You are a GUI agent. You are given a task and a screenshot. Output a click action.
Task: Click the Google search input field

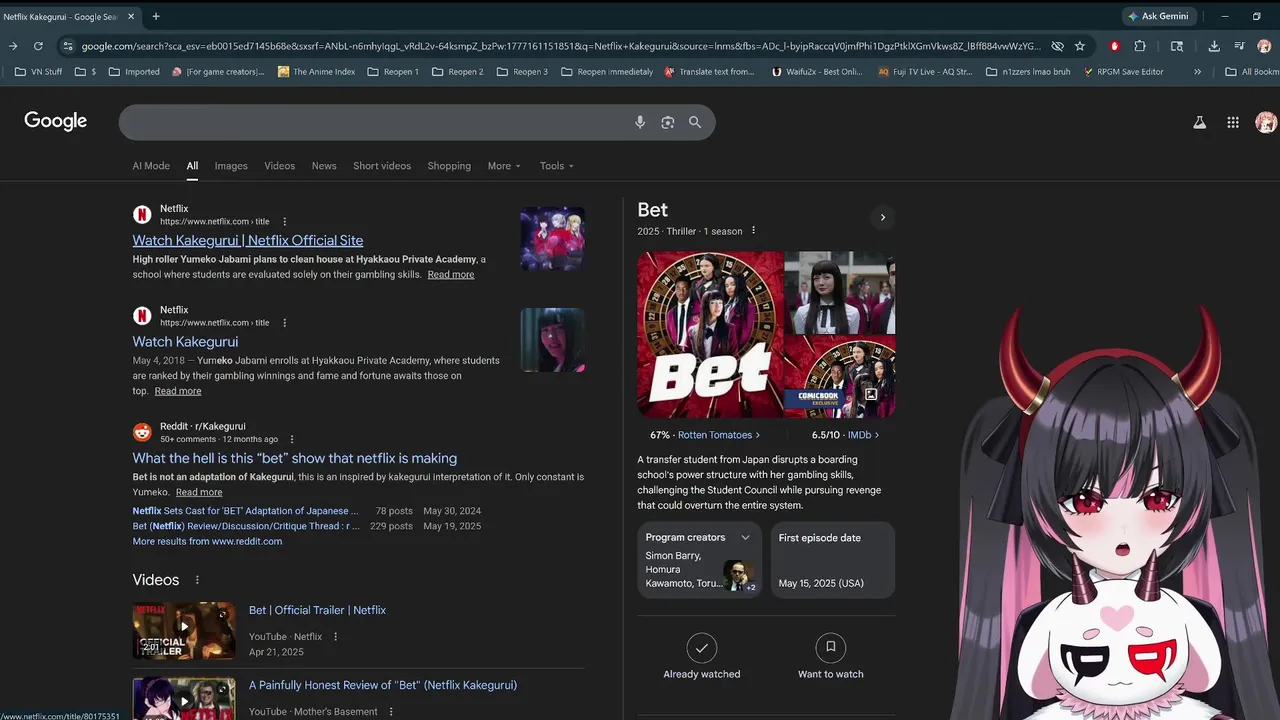click(375, 122)
